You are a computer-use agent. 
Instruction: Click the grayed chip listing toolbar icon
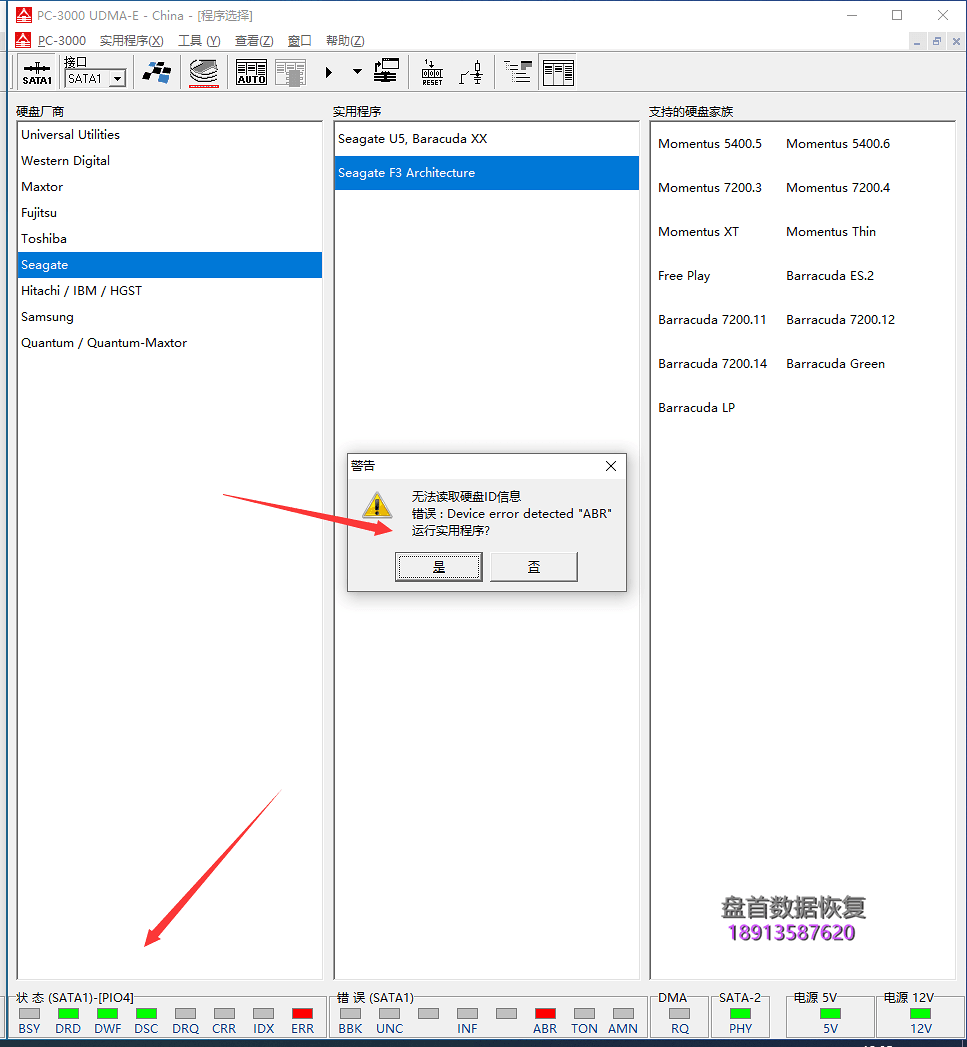point(291,72)
